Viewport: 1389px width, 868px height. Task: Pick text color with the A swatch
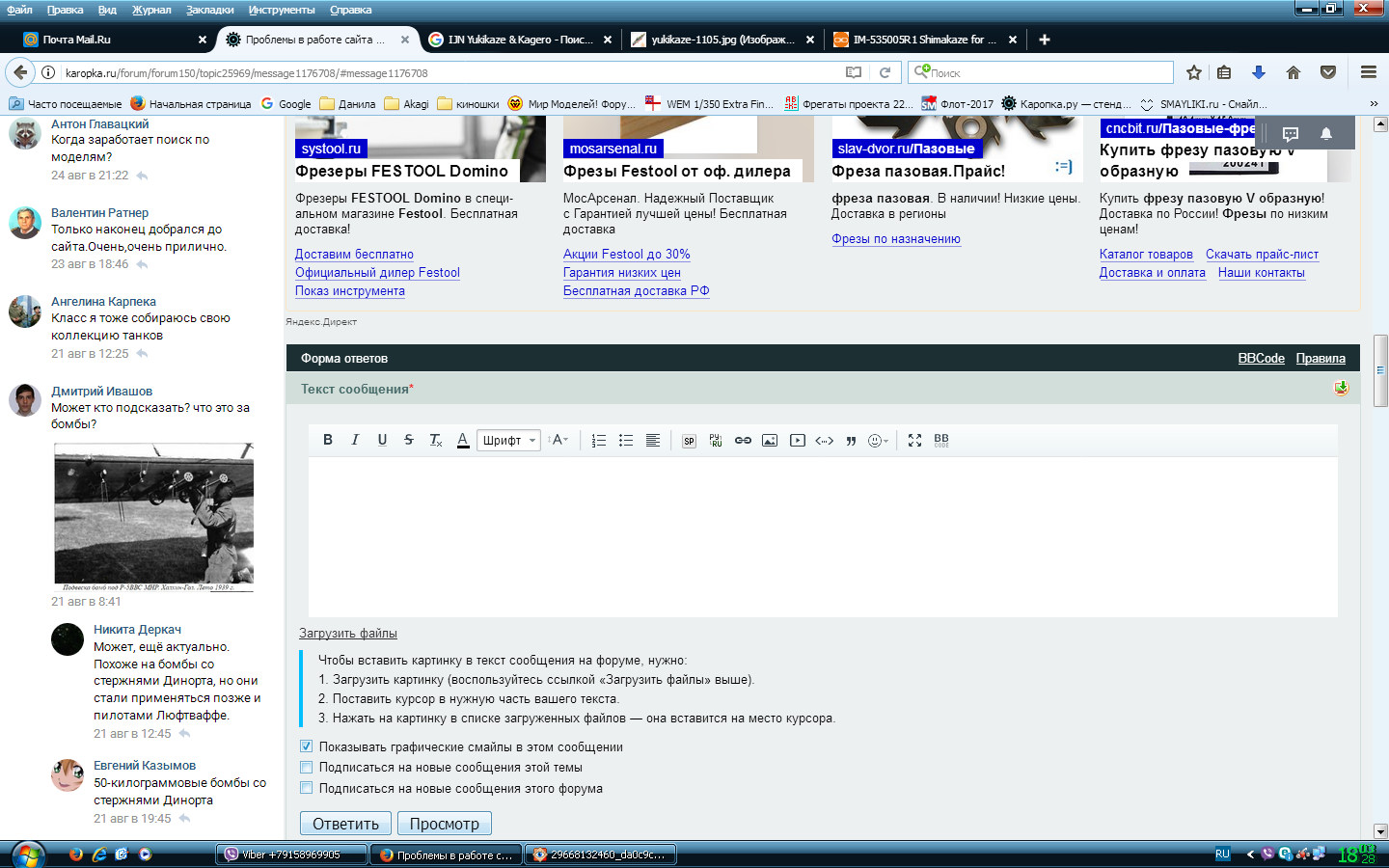tap(463, 440)
